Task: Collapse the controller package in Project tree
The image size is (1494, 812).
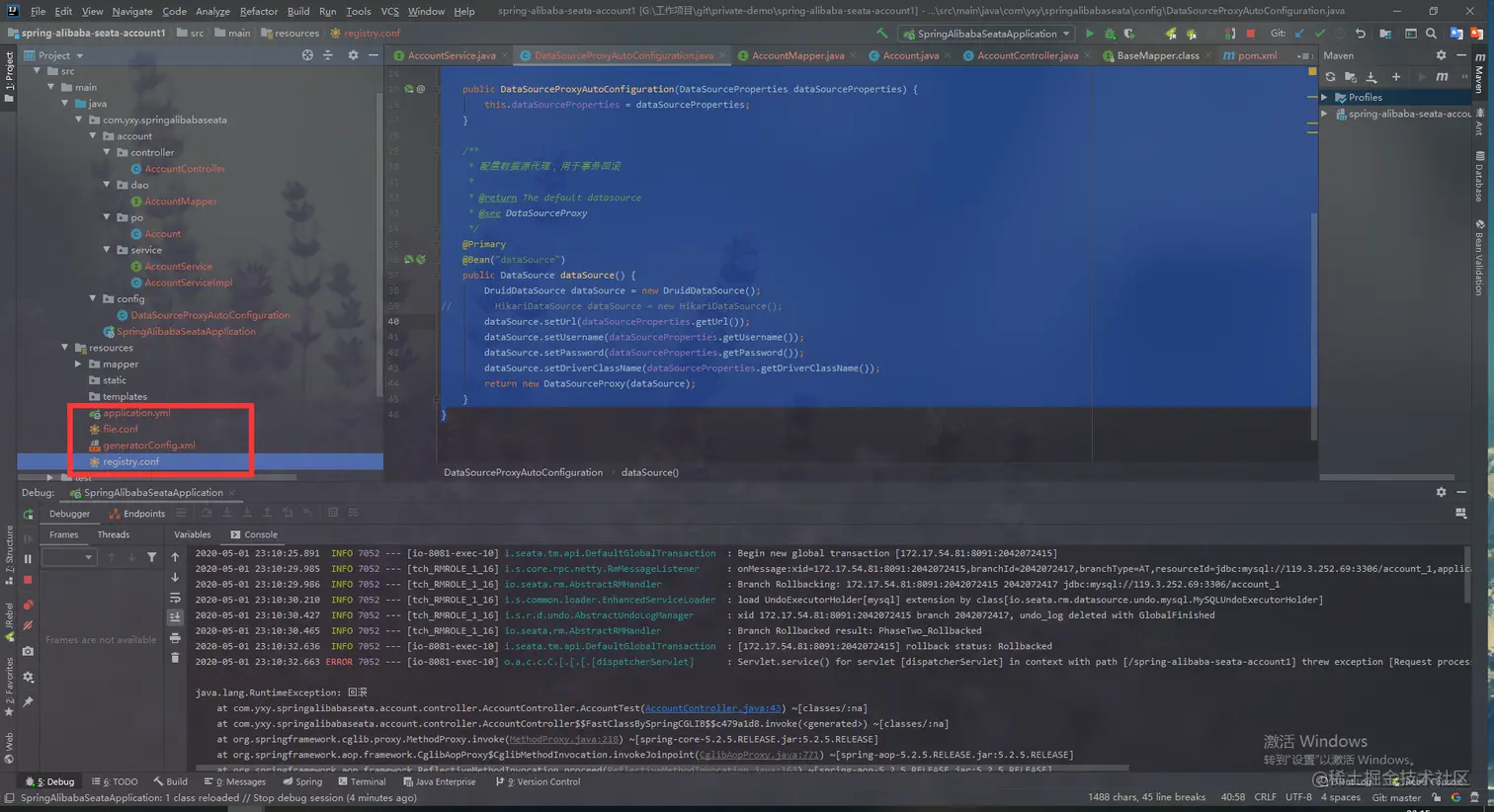Action: tap(107, 153)
